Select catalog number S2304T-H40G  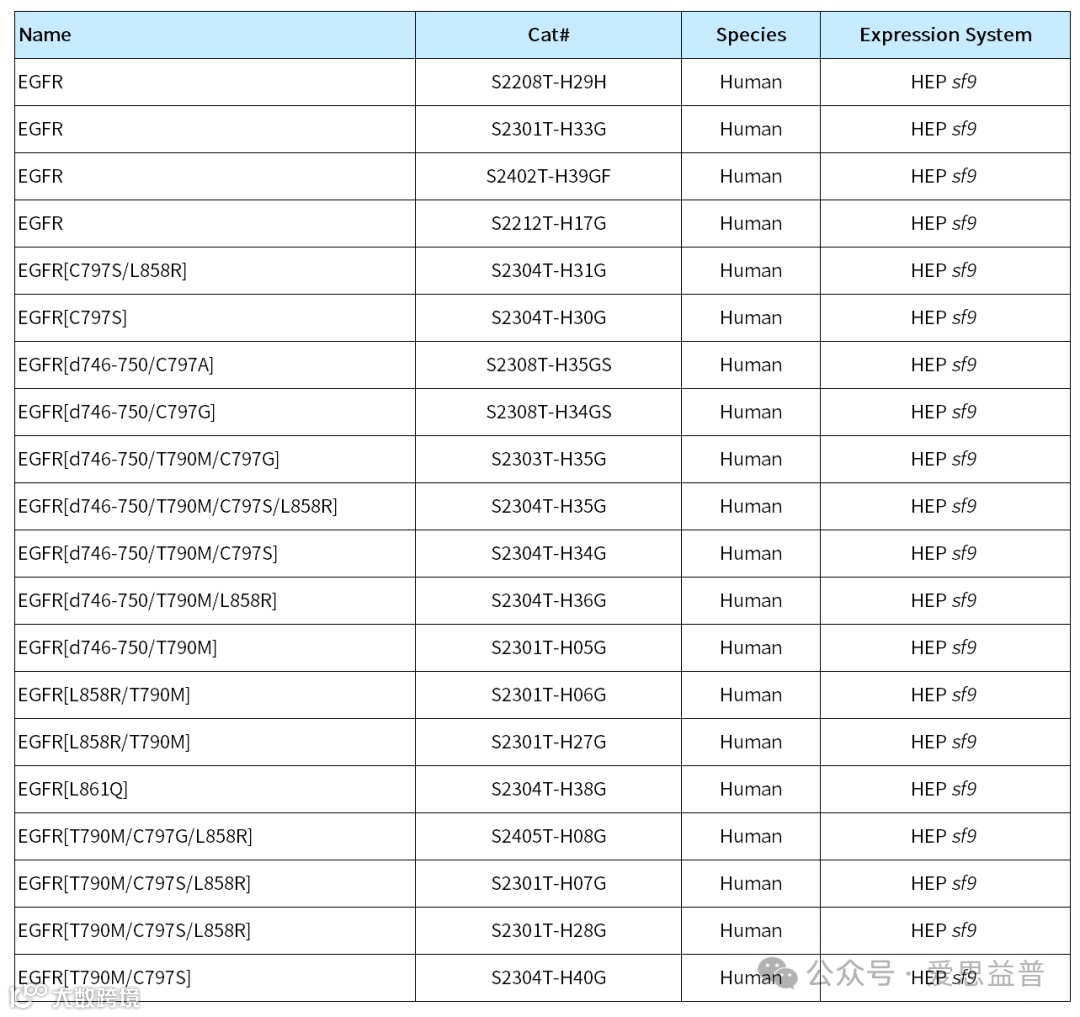click(x=548, y=978)
